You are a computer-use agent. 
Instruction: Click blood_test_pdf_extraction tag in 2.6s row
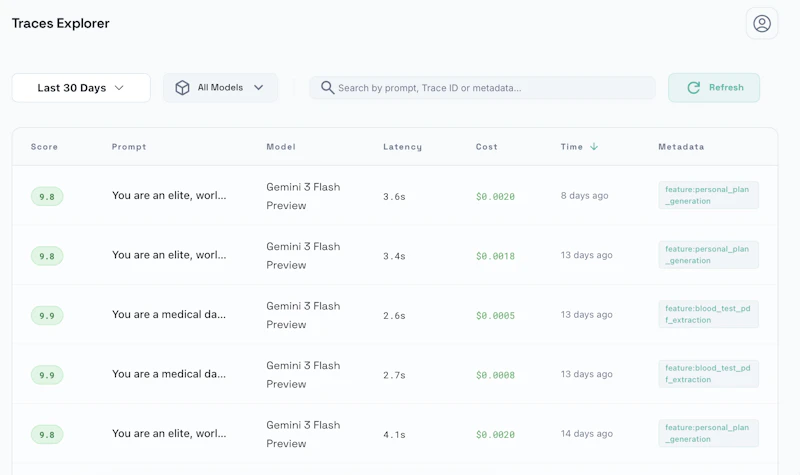tap(708, 314)
